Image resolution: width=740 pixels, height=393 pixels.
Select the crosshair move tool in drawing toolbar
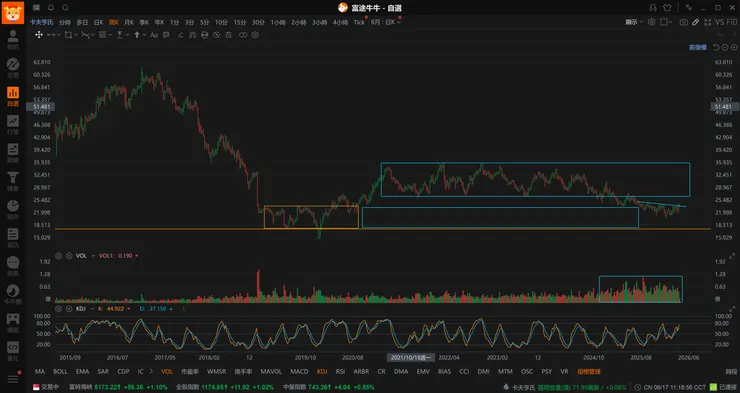click(x=39, y=35)
